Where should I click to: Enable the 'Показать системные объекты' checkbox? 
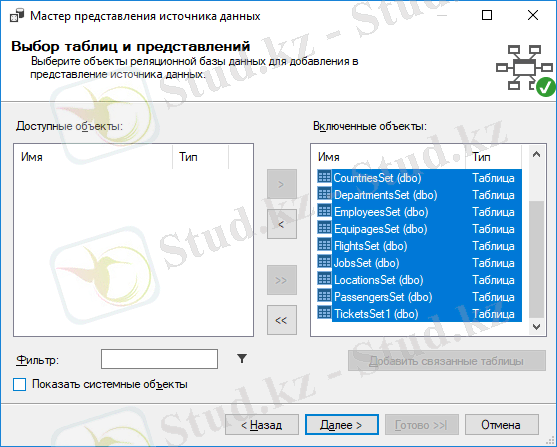[20, 384]
